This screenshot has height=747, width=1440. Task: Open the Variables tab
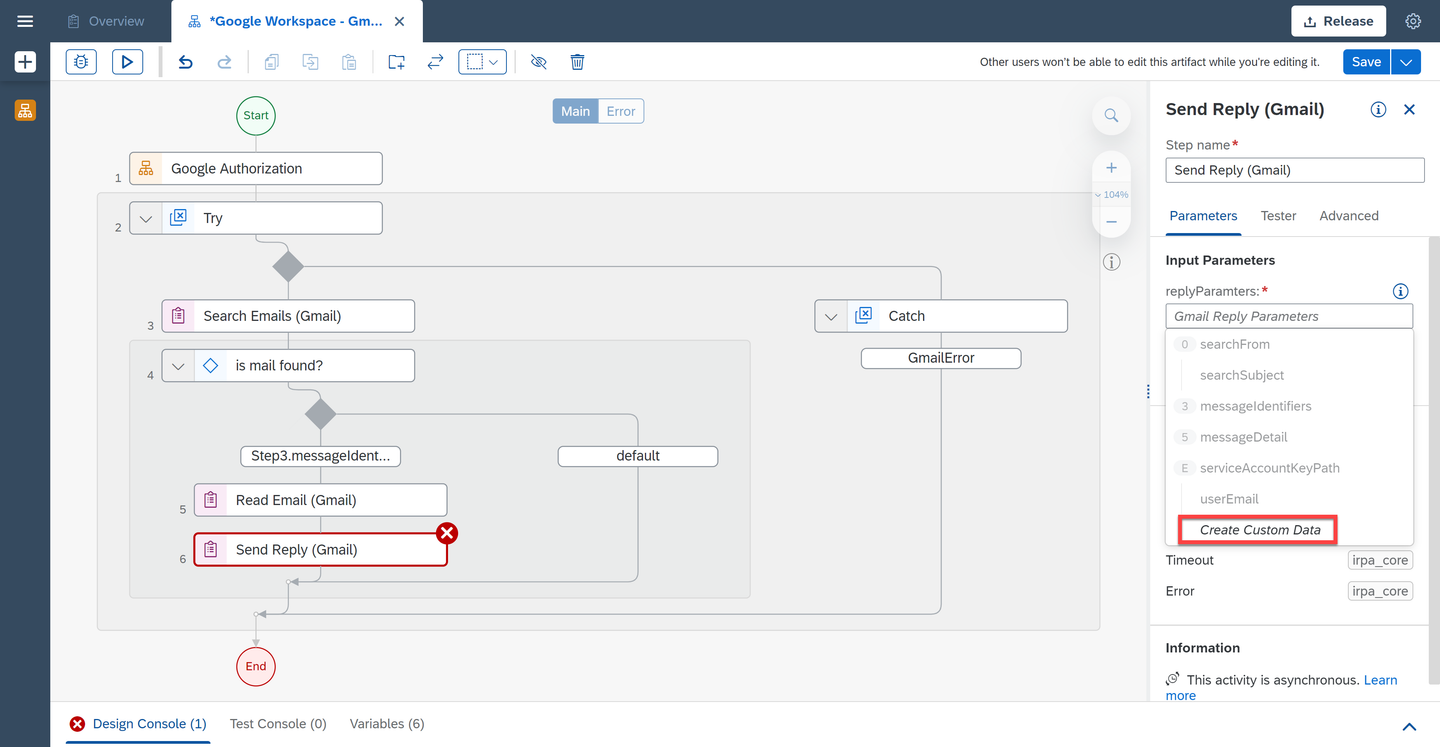tap(387, 724)
